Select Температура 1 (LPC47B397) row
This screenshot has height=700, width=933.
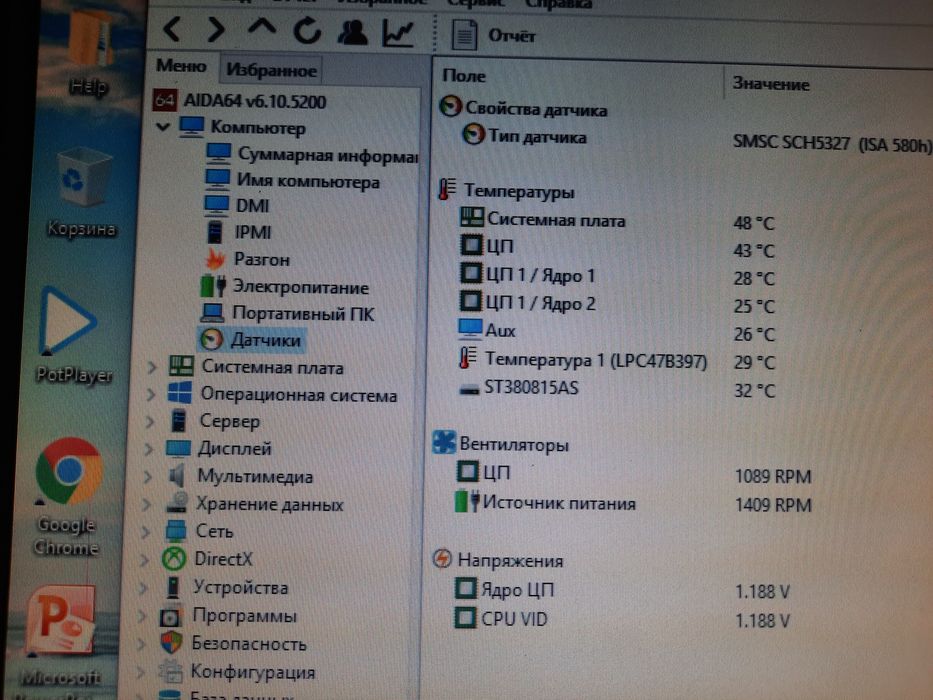pos(583,359)
